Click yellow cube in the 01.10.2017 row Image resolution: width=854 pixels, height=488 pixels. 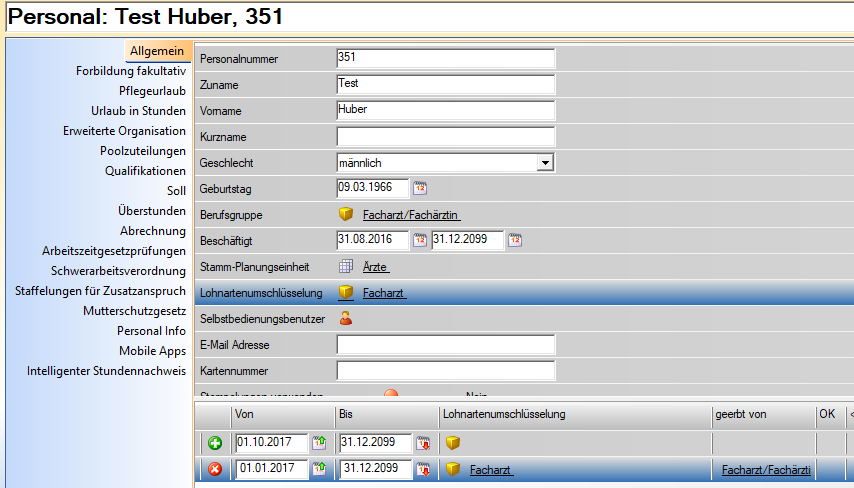coord(453,443)
